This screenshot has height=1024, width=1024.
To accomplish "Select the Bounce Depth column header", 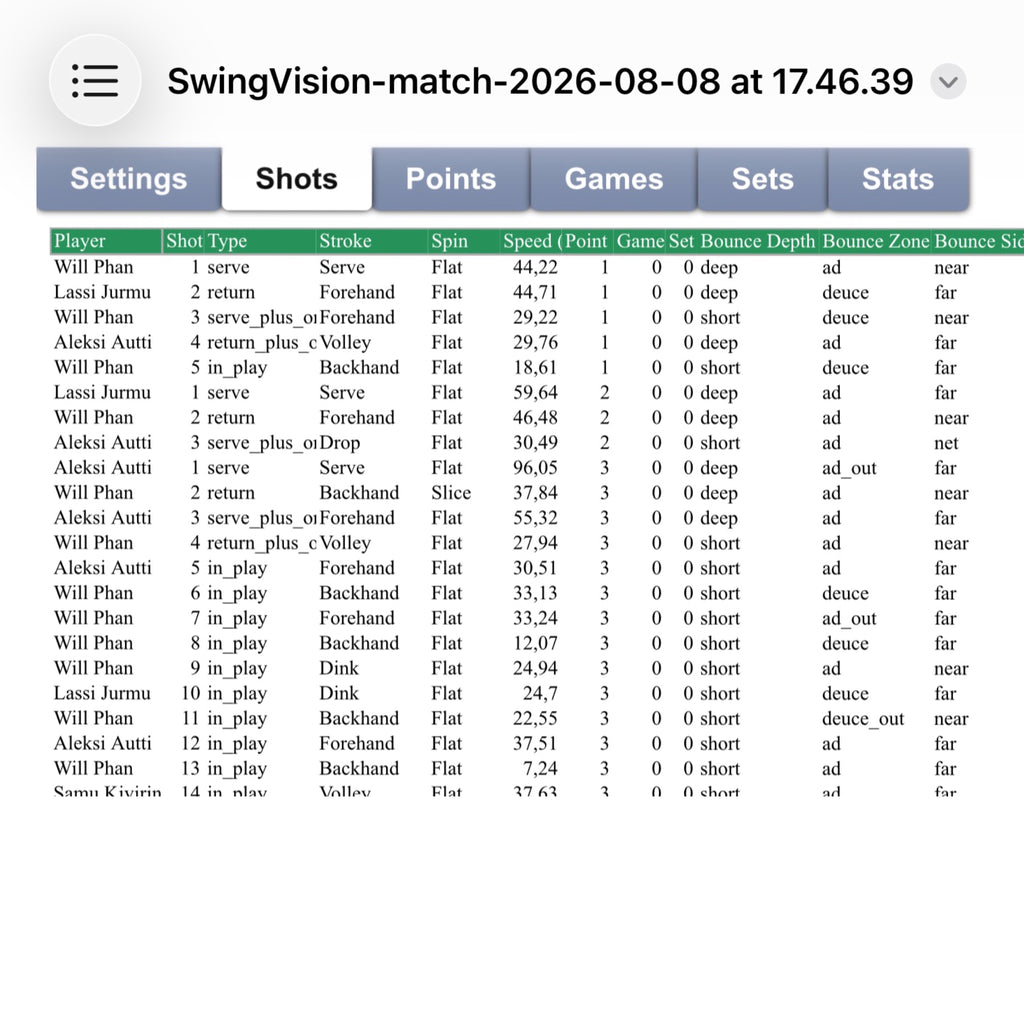I will click(x=758, y=241).
